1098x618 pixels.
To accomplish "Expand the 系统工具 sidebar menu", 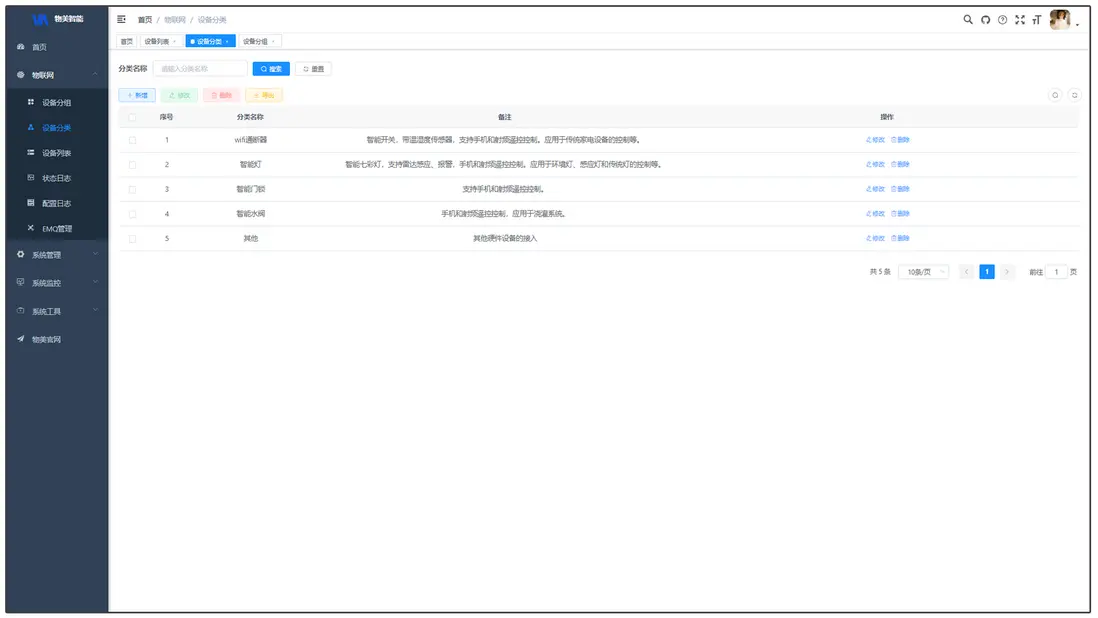I will 57,311.
